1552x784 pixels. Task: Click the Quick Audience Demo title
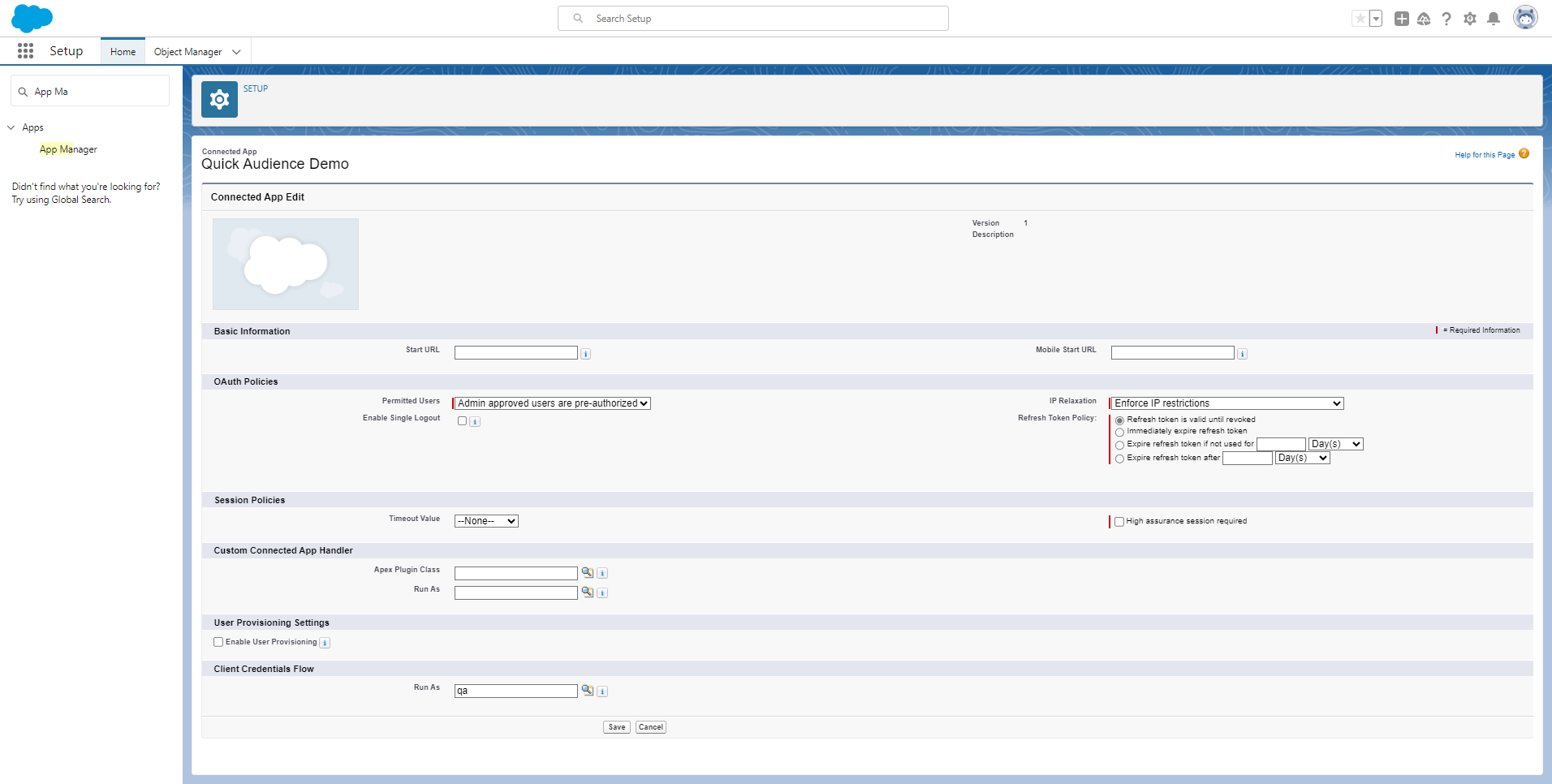pyautogui.click(x=275, y=164)
